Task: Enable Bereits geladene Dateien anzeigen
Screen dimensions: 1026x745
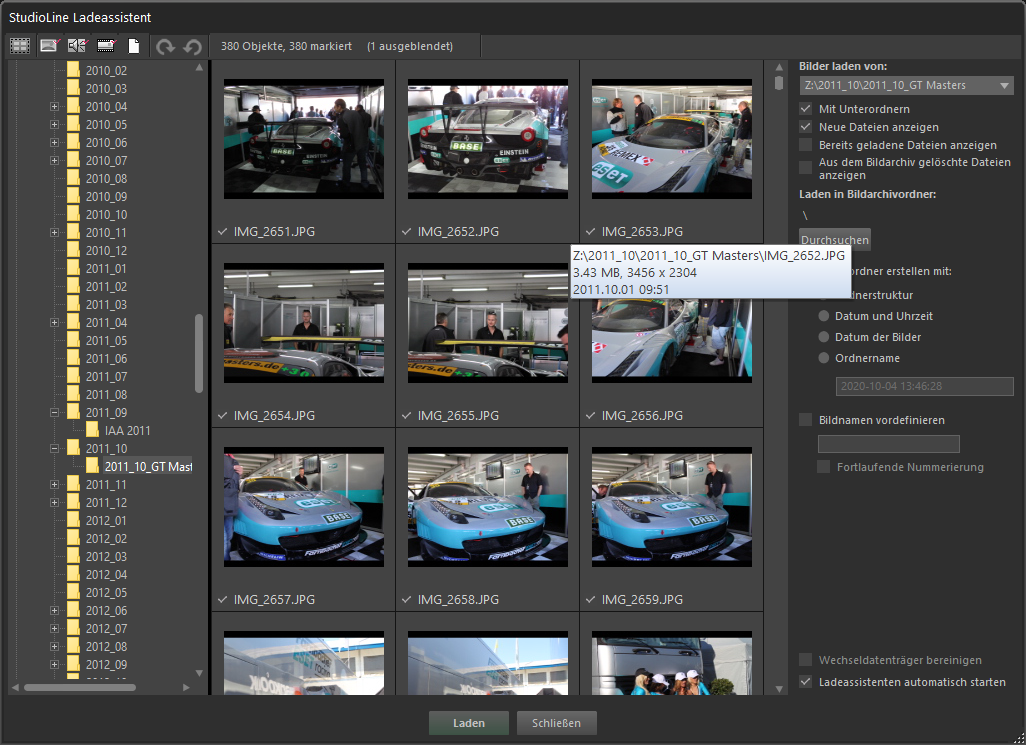Action: (806, 145)
